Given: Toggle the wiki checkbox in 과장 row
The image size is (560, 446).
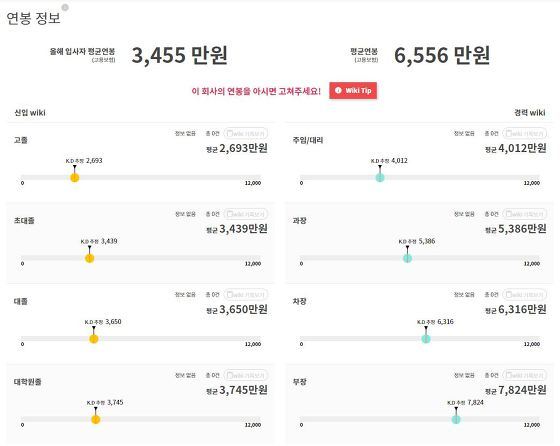Looking at the screenshot, I should [x=509, y=214].
